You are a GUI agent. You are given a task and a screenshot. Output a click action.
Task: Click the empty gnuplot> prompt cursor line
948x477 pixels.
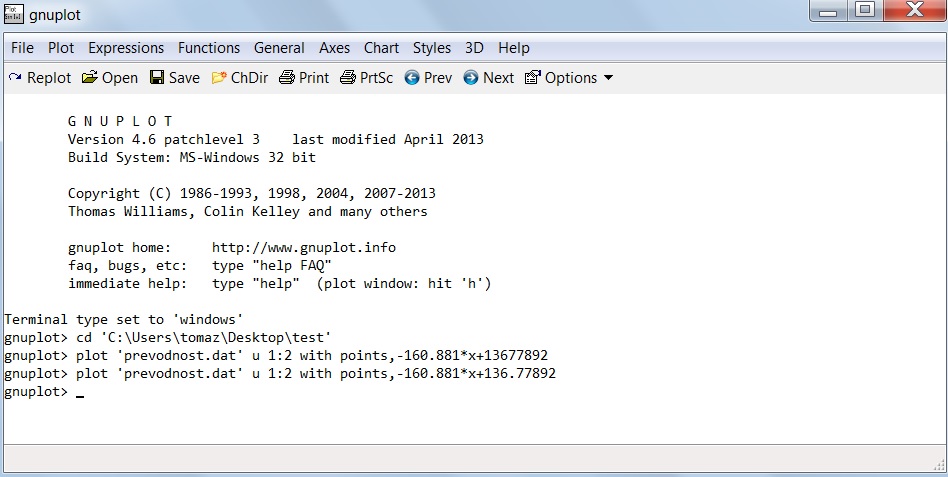click(x=44, y=392)
